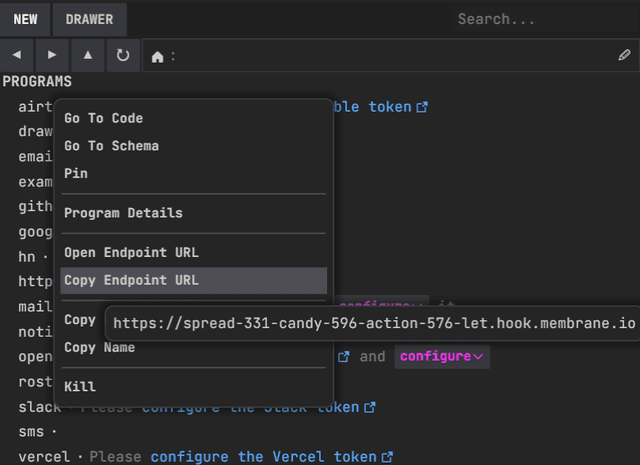Click the forward navigation arrow
The width and height of the screenshot is (640, 465).
pyautogui.click(x=52, y=56)
